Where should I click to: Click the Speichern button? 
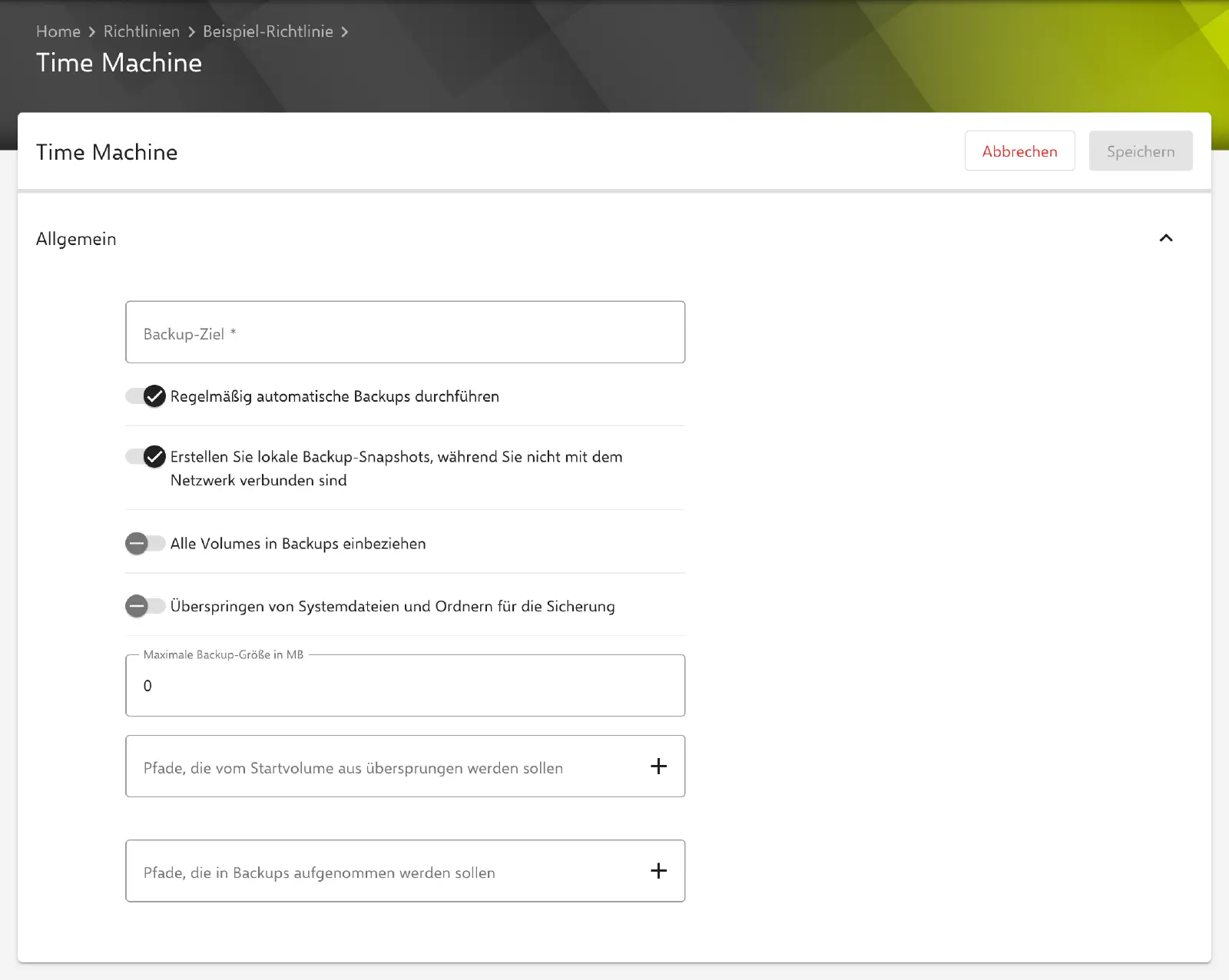(1141, 151)
